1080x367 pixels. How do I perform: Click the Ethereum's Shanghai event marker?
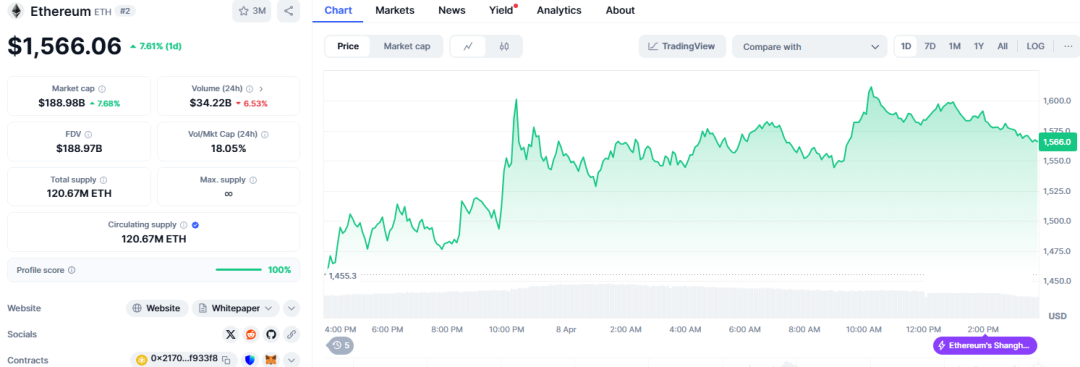tap(985, 345)
